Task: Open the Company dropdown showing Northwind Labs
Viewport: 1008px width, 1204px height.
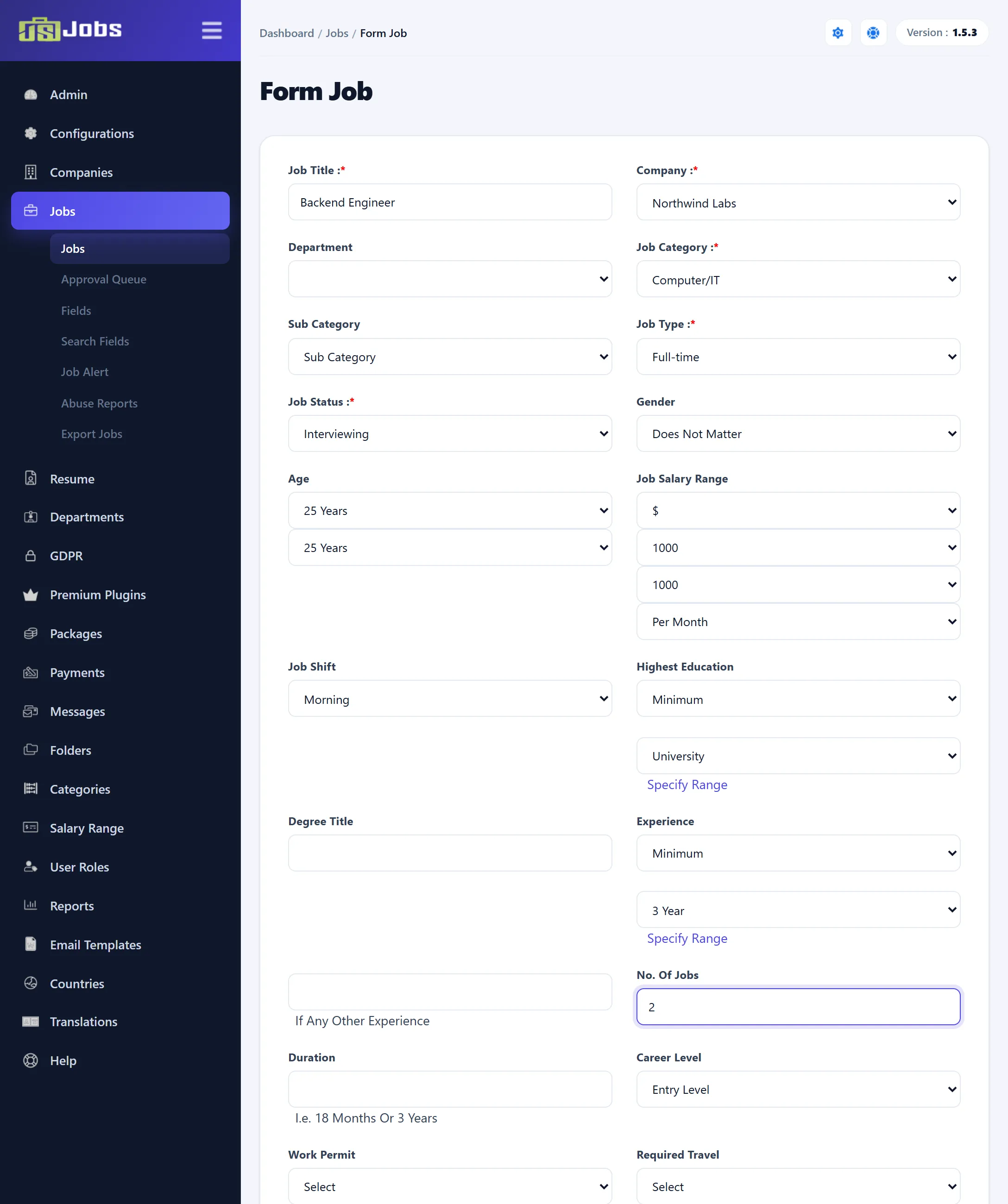Action: click(798, 202)
